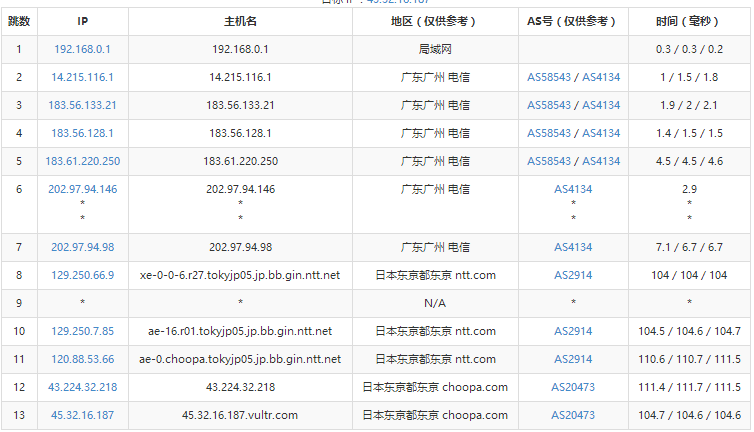Select hostname 45.32.16.187.vultr.com

tap(240, 415)
